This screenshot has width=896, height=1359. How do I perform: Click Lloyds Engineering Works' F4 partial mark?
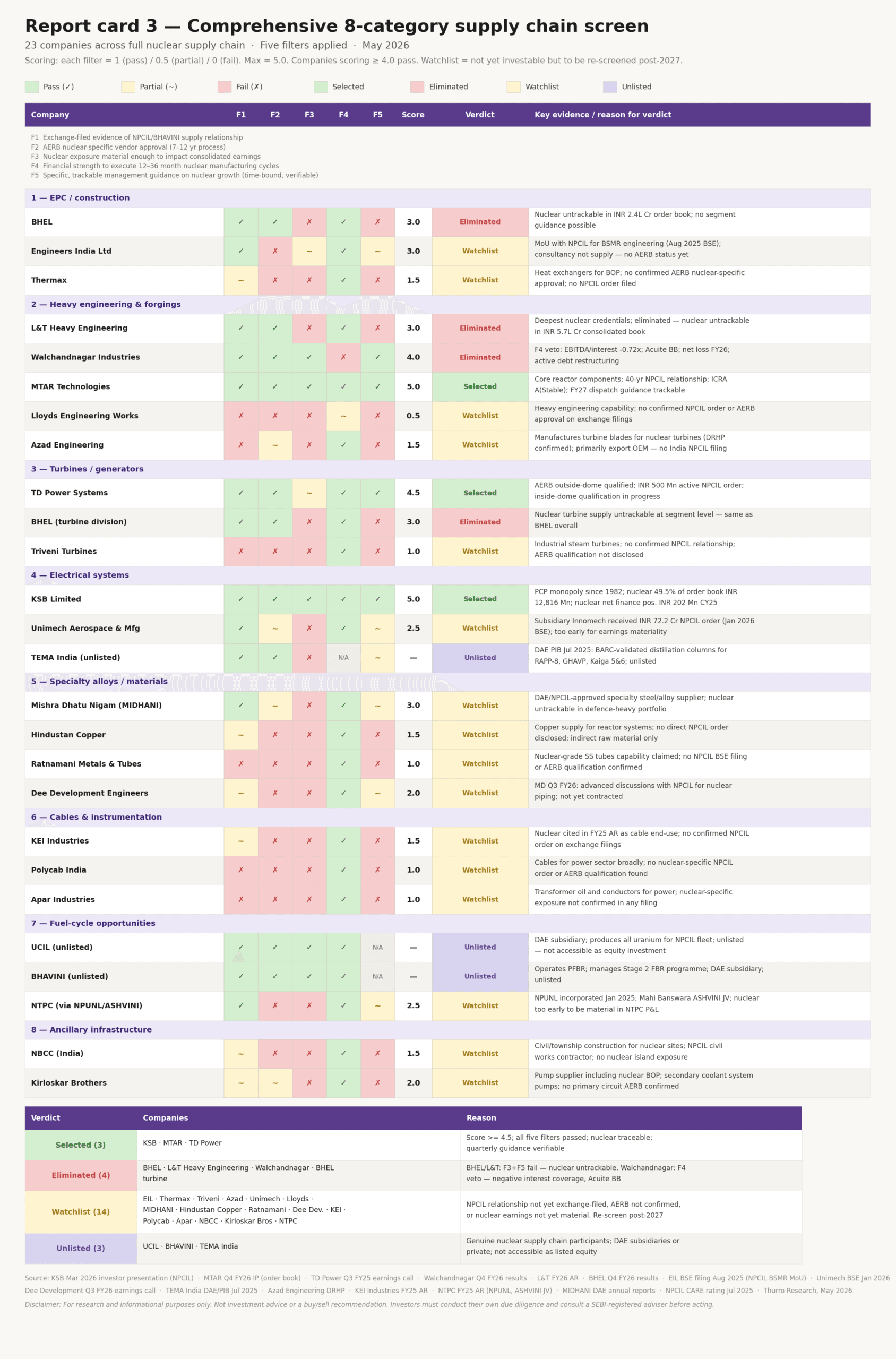(x=343, y=416)
